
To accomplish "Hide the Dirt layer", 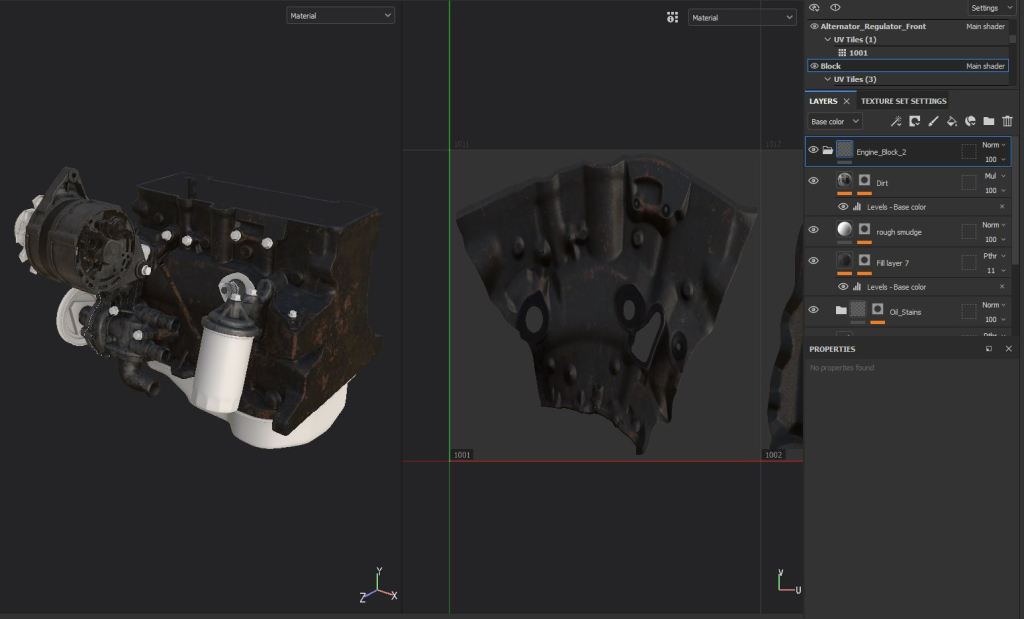I will coord(813,181).
